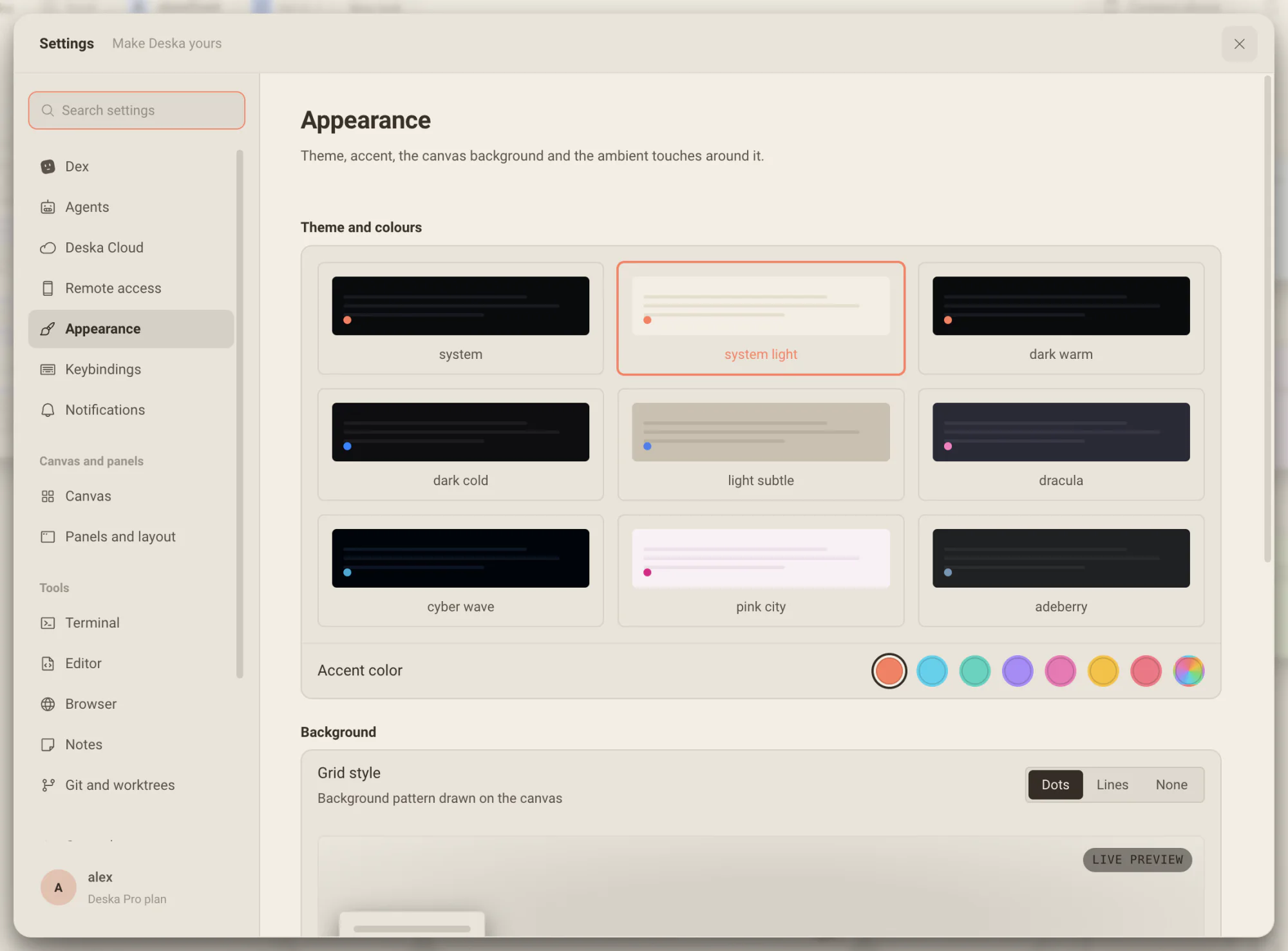The height and width of the screenshot is (951, 1288).
Task: Set grid style to Dots
Action: pyautogui.click(x=1055, y=785)
